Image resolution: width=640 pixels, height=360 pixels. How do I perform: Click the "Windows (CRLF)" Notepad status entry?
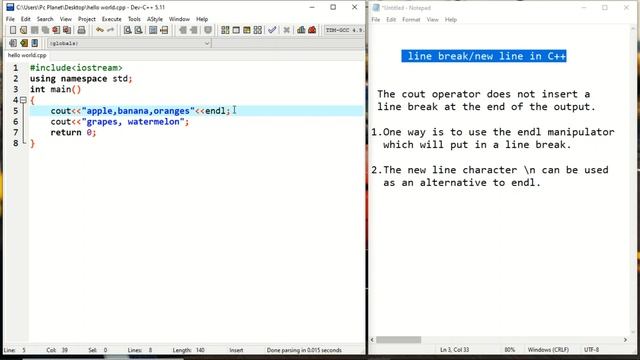coord(548,350)
